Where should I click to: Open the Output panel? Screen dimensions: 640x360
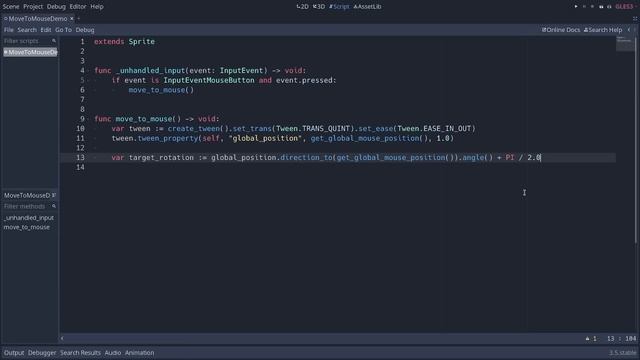click(14, 353)
